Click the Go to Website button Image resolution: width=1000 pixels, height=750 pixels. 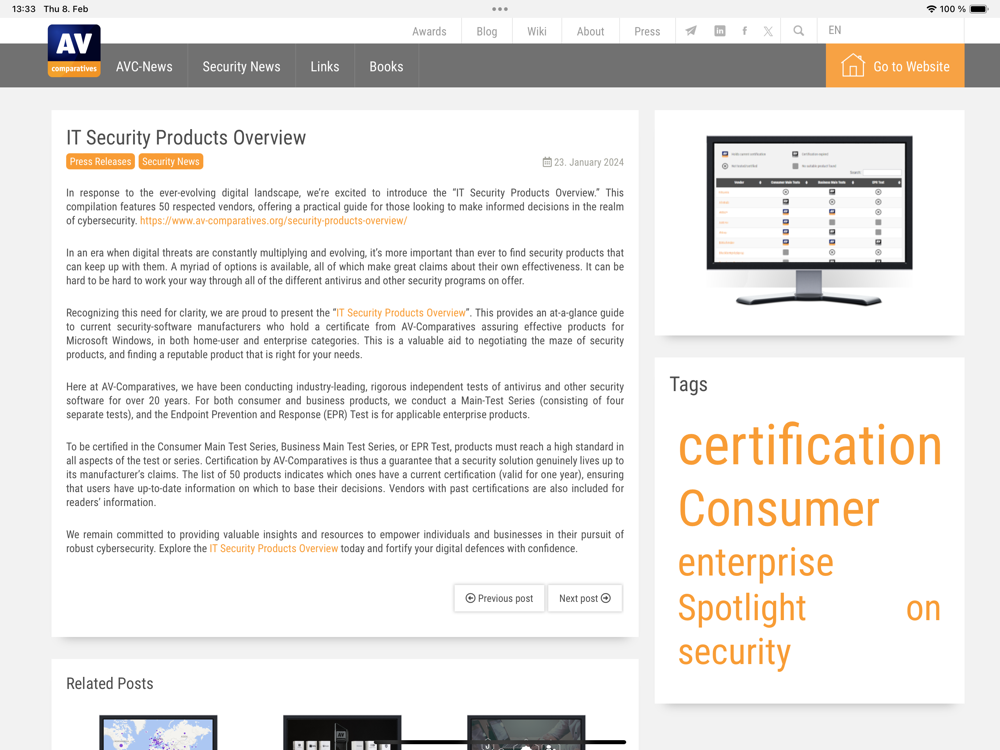[x=895, y=66]
